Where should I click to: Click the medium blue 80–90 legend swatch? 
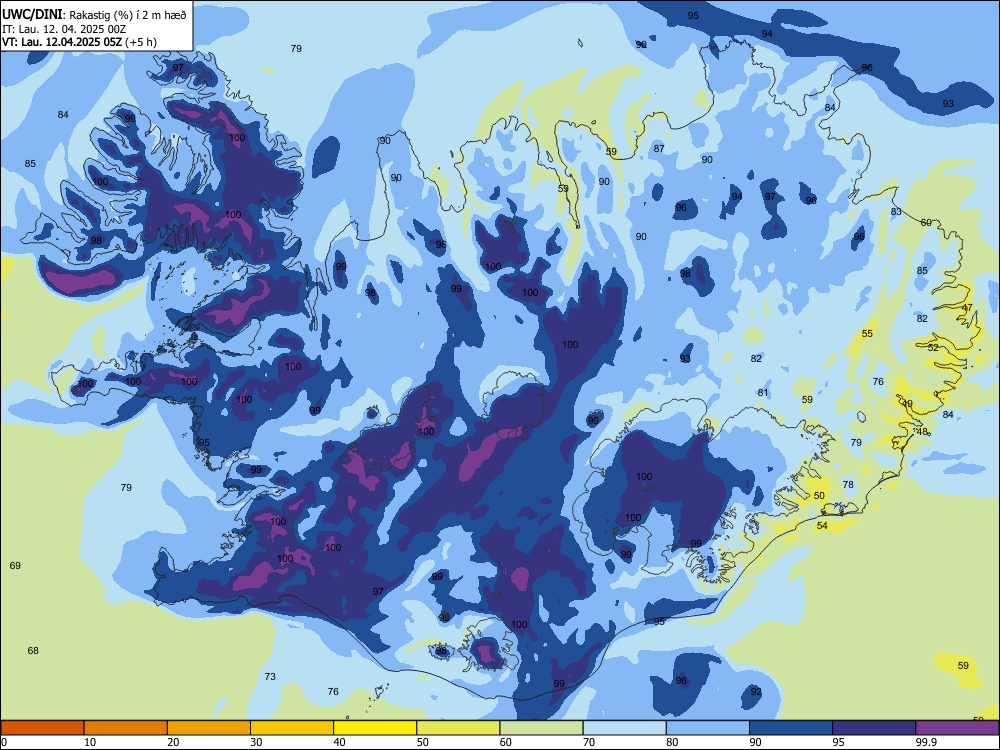pyautogui.click(x=708, y=728)
